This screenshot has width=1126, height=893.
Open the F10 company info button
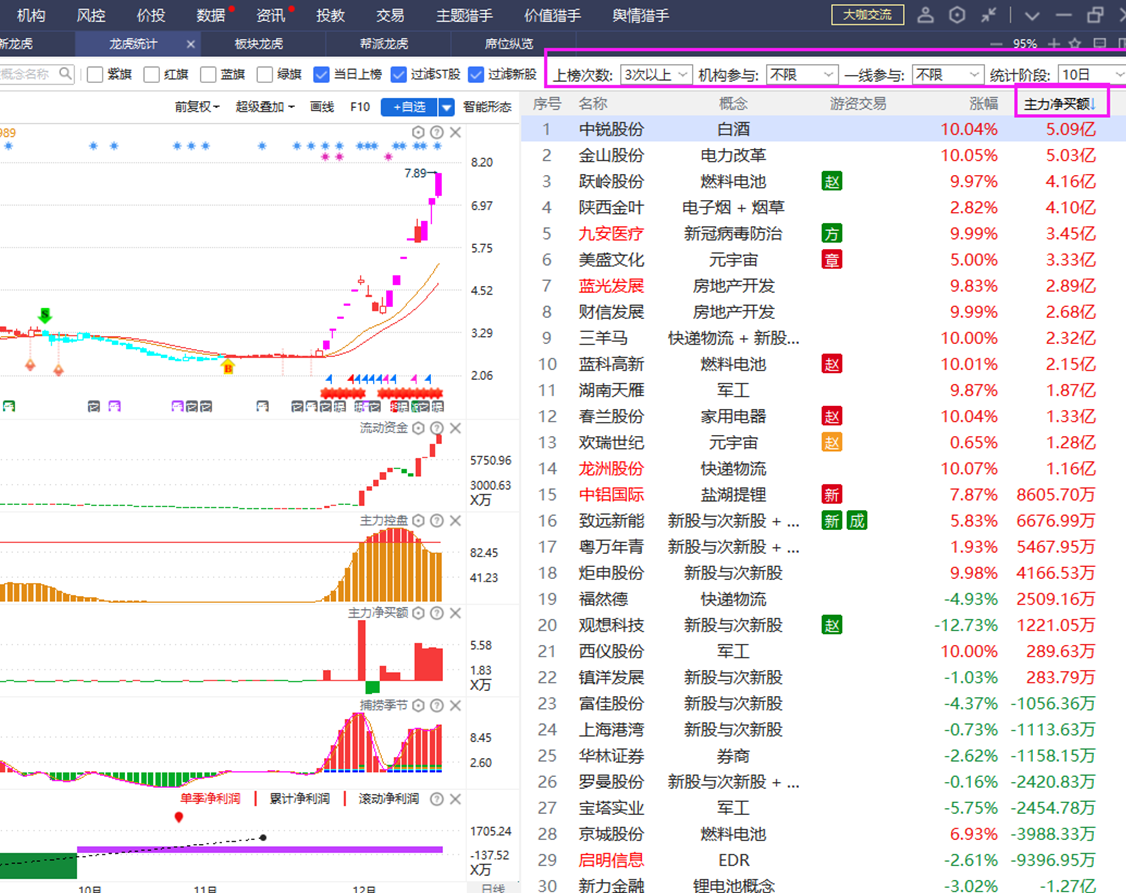[x=360, y=107]
